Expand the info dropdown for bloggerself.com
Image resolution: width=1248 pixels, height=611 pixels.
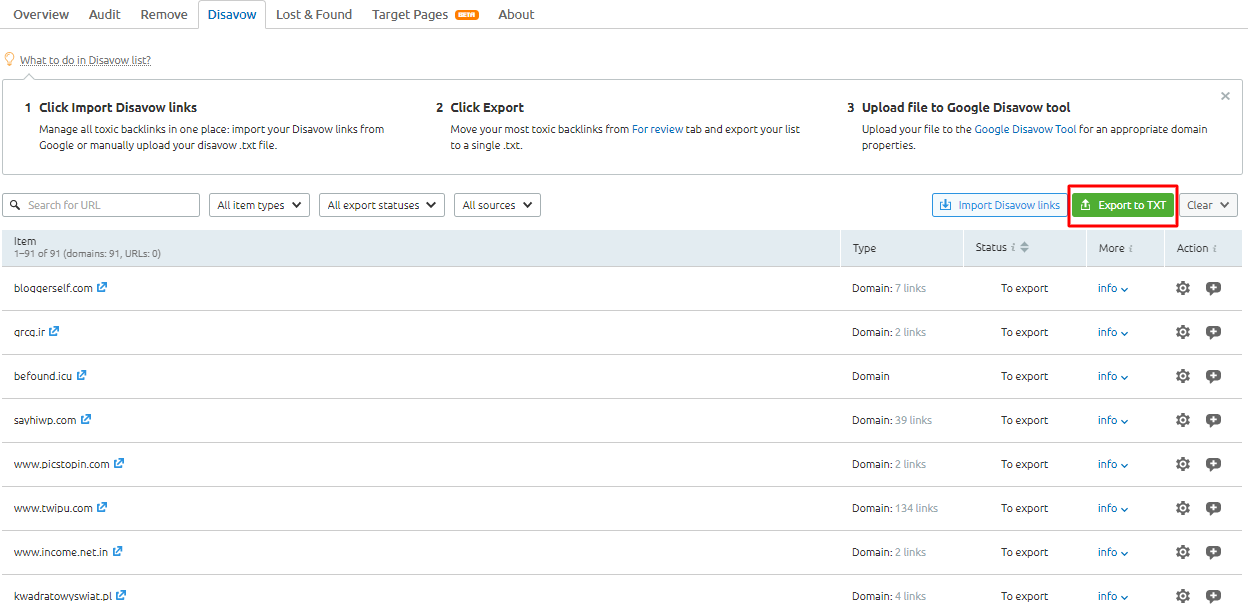point(1112,288)
